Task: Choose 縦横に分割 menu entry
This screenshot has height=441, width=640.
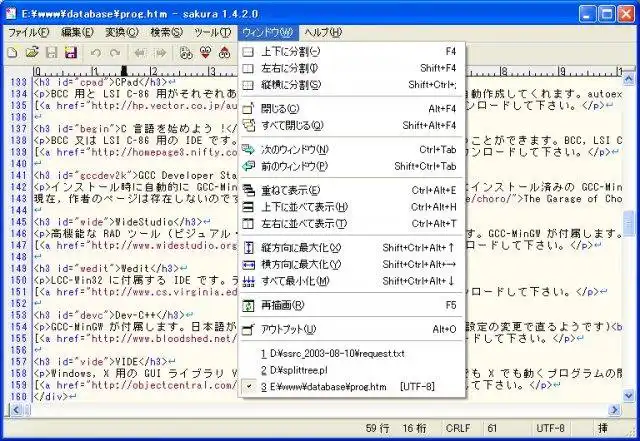Action: click(352, 85)
